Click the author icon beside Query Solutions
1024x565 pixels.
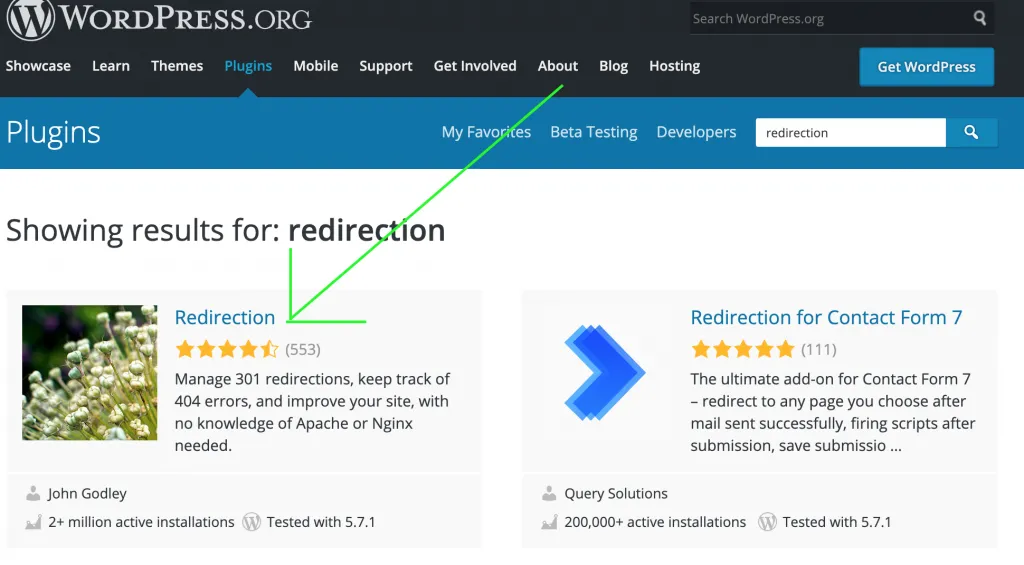pyautogui.click(x=549, y=493)
